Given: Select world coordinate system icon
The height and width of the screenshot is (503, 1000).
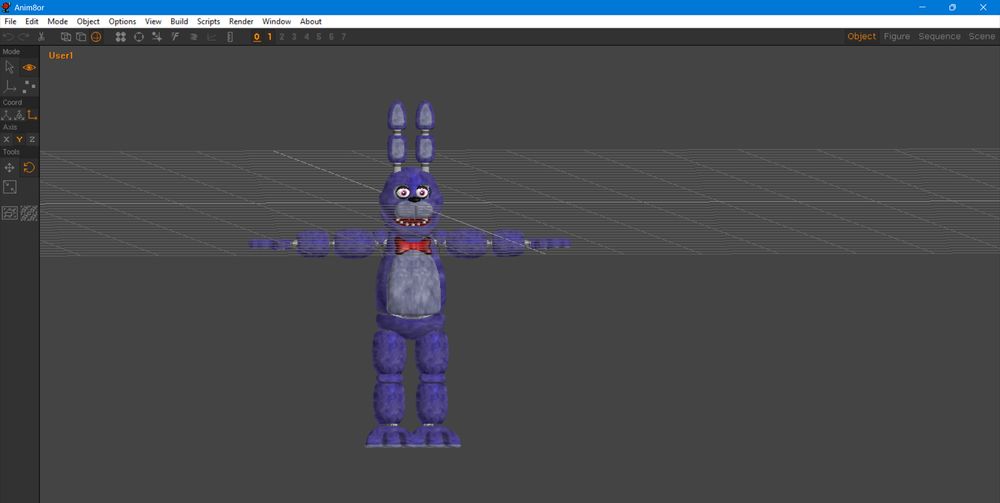Looking at the screenshot, I should pos(6,115).
